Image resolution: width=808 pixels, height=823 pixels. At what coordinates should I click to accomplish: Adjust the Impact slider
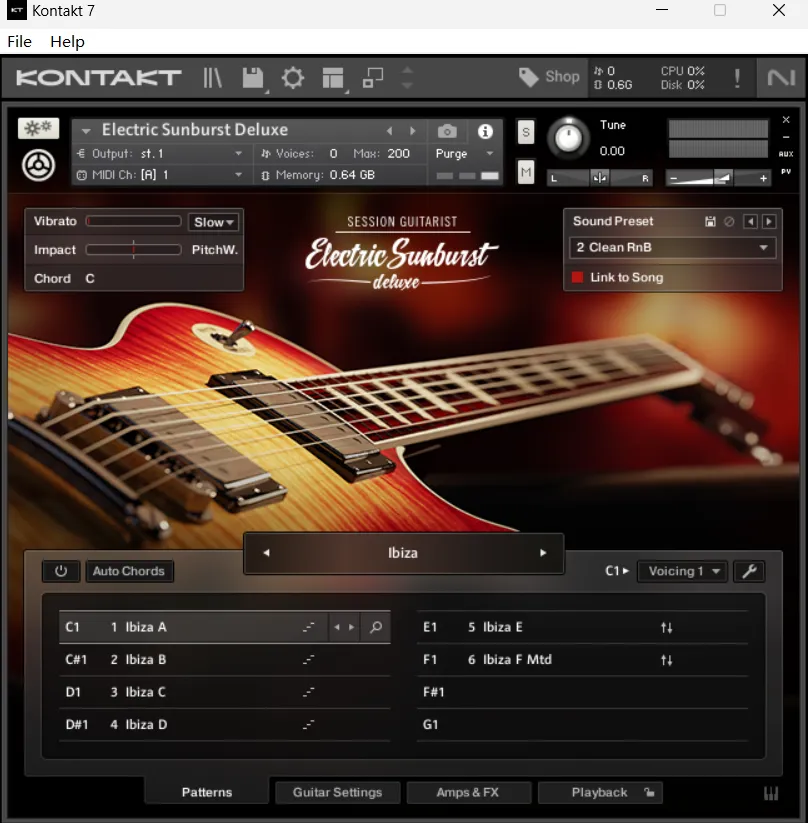pyautogui.click(x=133, y=250)
